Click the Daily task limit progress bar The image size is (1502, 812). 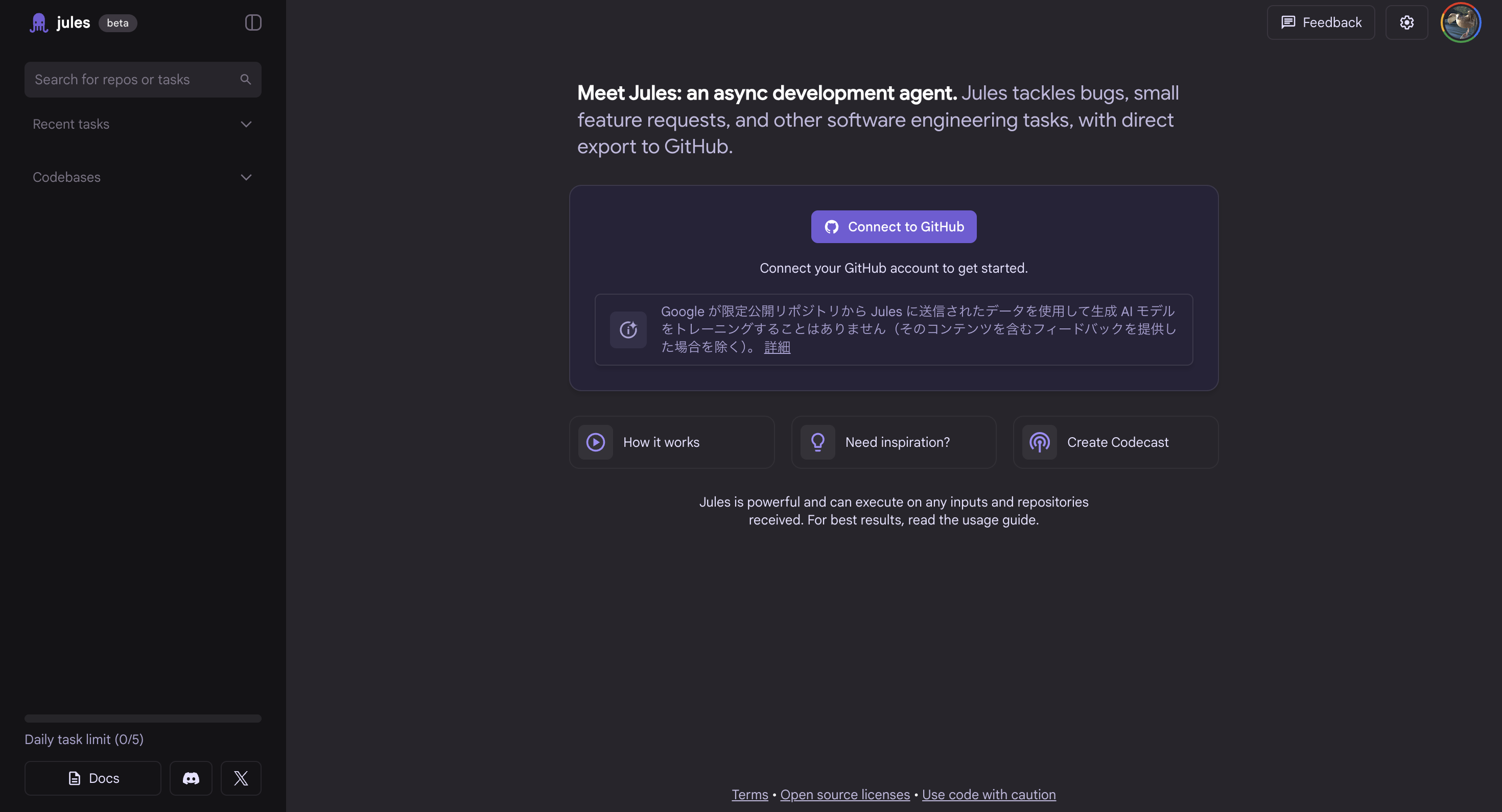pyautogui.click(x=142, y=718)
